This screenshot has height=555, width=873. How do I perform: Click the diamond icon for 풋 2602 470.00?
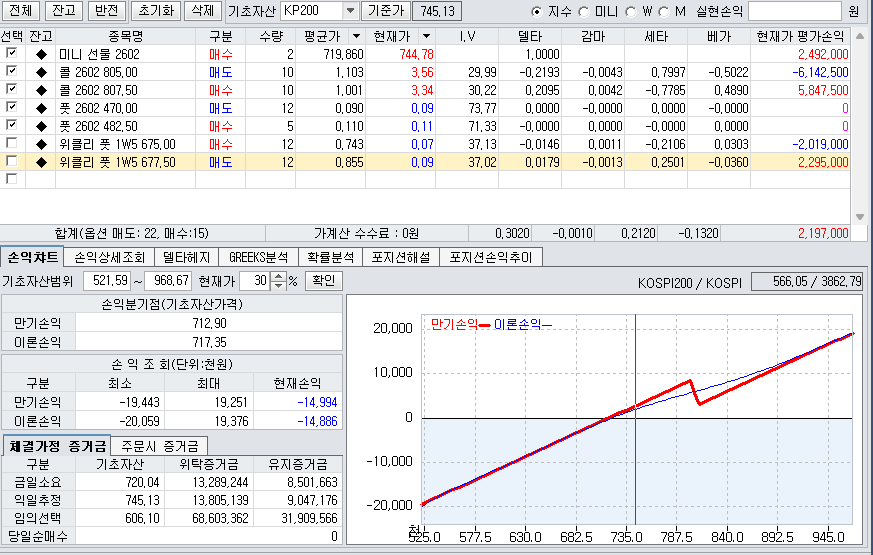tap(41, 109)
